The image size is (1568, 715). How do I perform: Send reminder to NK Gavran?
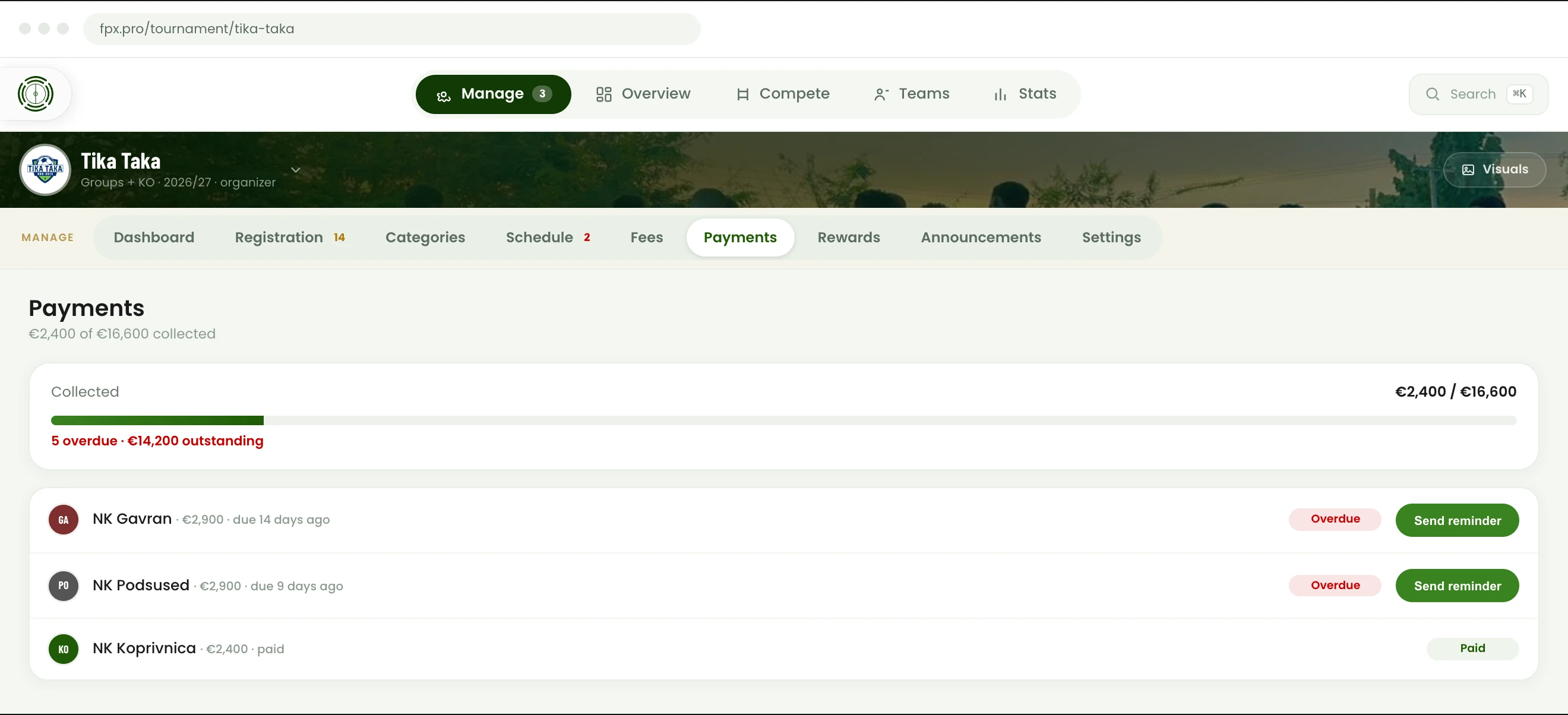tap(1456, 520)
